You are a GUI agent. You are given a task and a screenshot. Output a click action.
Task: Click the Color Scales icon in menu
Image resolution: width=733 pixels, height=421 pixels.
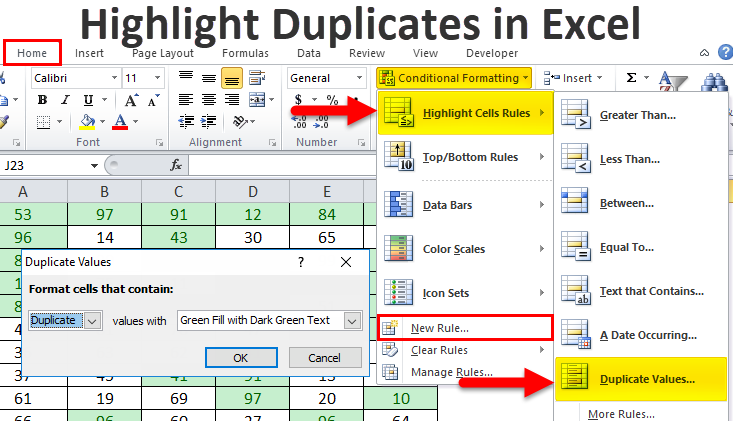click(398, 248)
